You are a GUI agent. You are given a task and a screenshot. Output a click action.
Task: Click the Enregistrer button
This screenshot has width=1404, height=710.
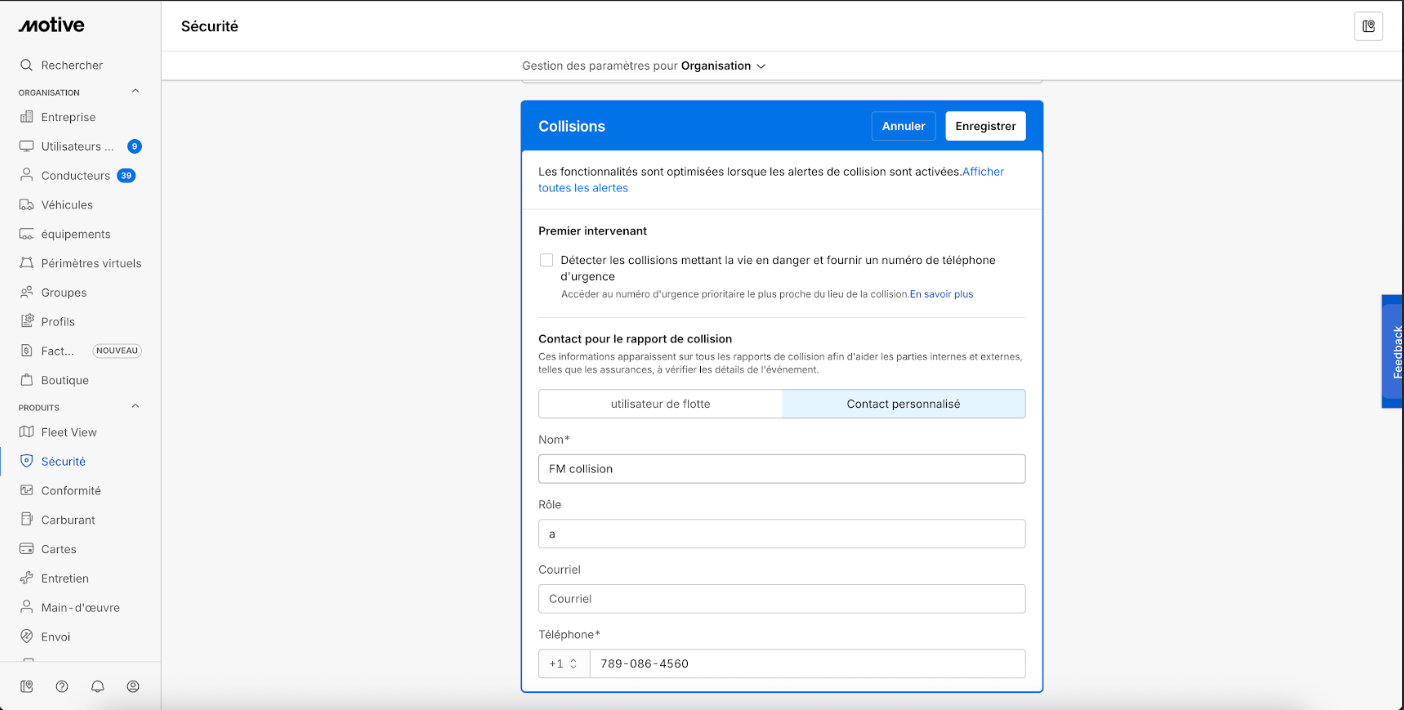[985, 126]
